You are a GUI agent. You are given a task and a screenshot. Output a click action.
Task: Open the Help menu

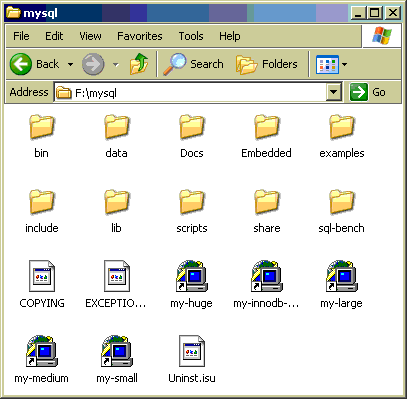pos(230,36)
